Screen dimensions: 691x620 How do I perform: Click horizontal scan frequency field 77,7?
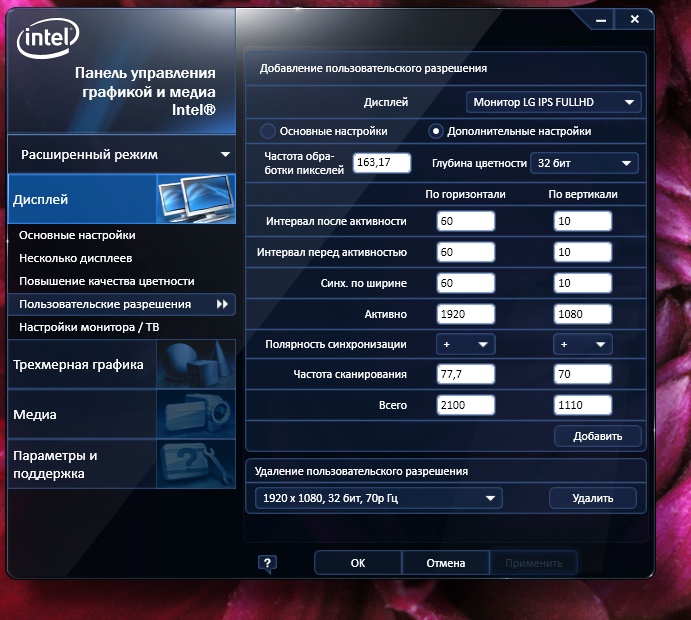click(465, 374)
